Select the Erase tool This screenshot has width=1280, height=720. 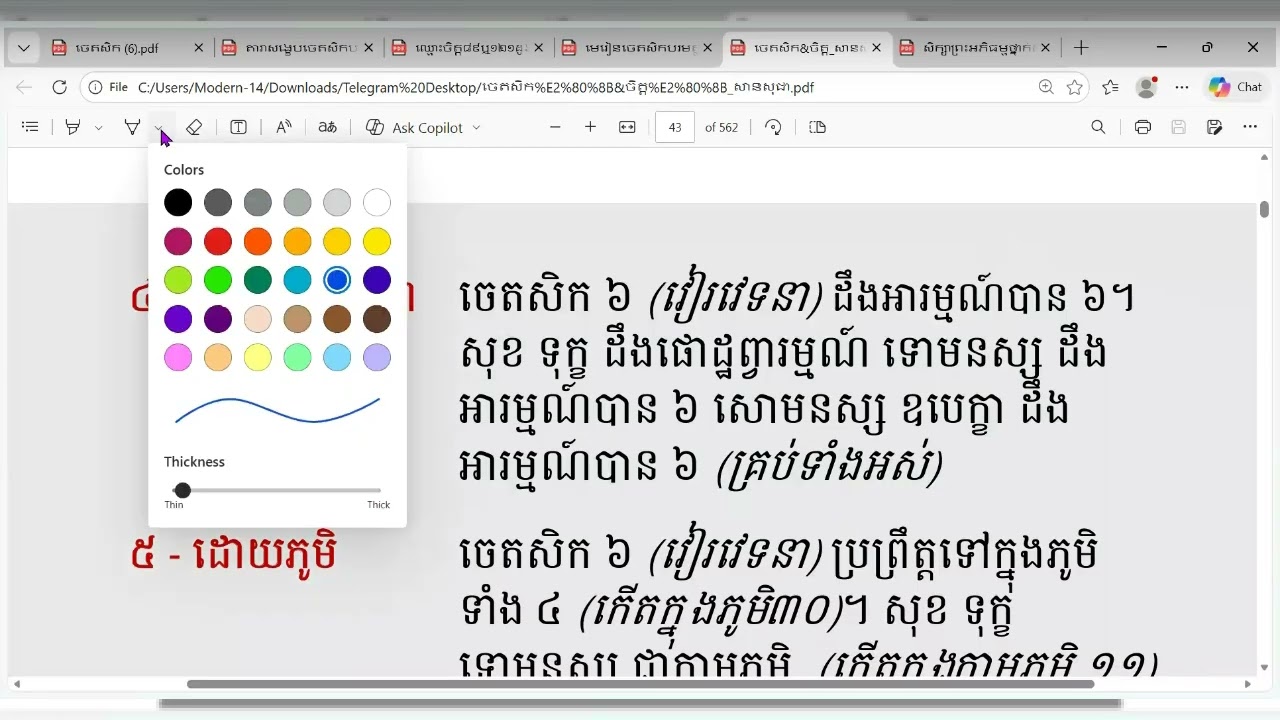click(194, 127)
